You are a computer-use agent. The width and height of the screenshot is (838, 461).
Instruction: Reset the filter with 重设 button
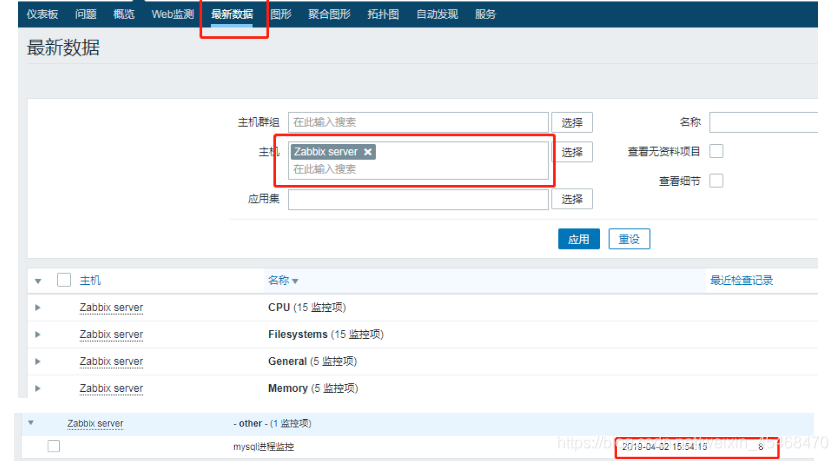coord(629,239)
